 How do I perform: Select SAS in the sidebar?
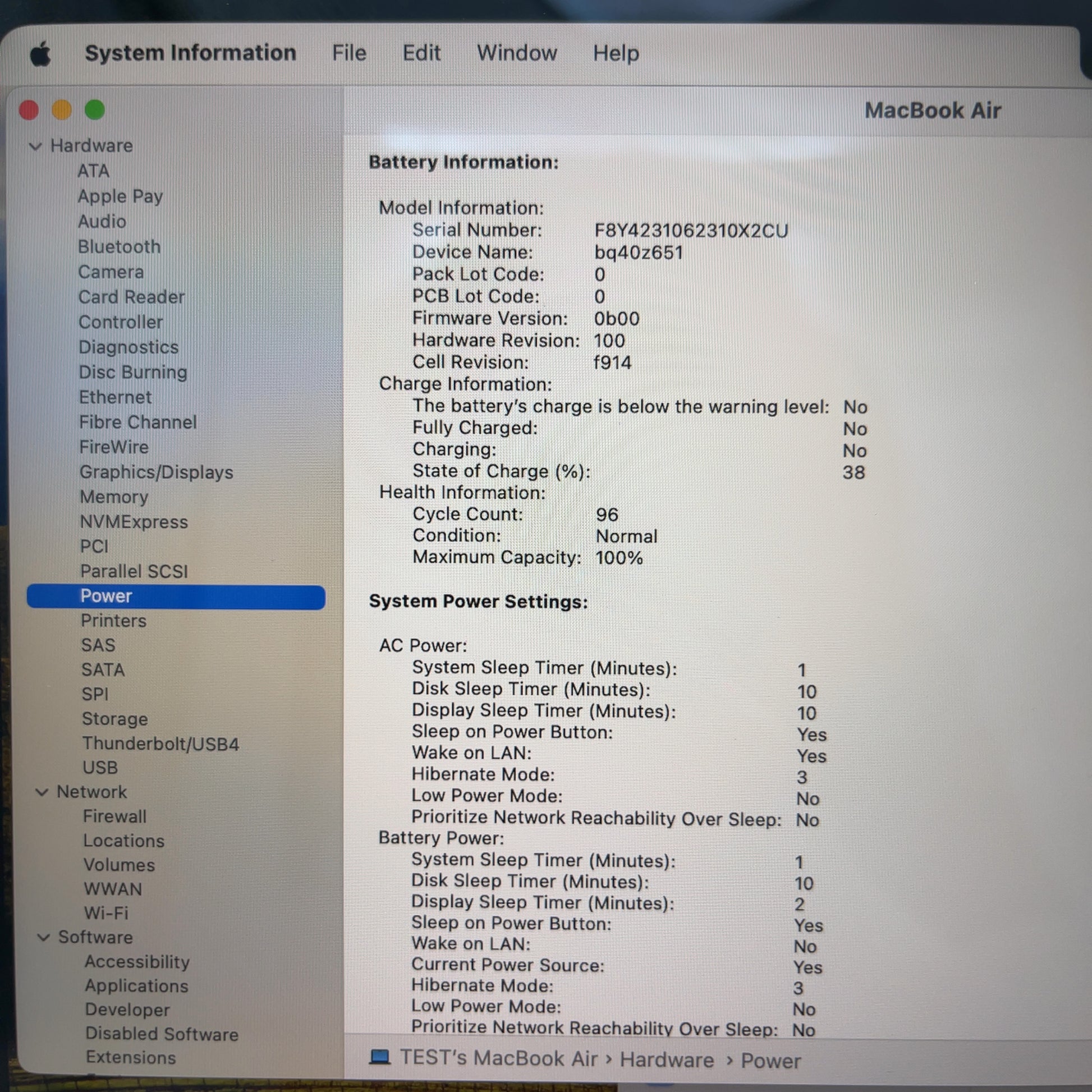98,645
